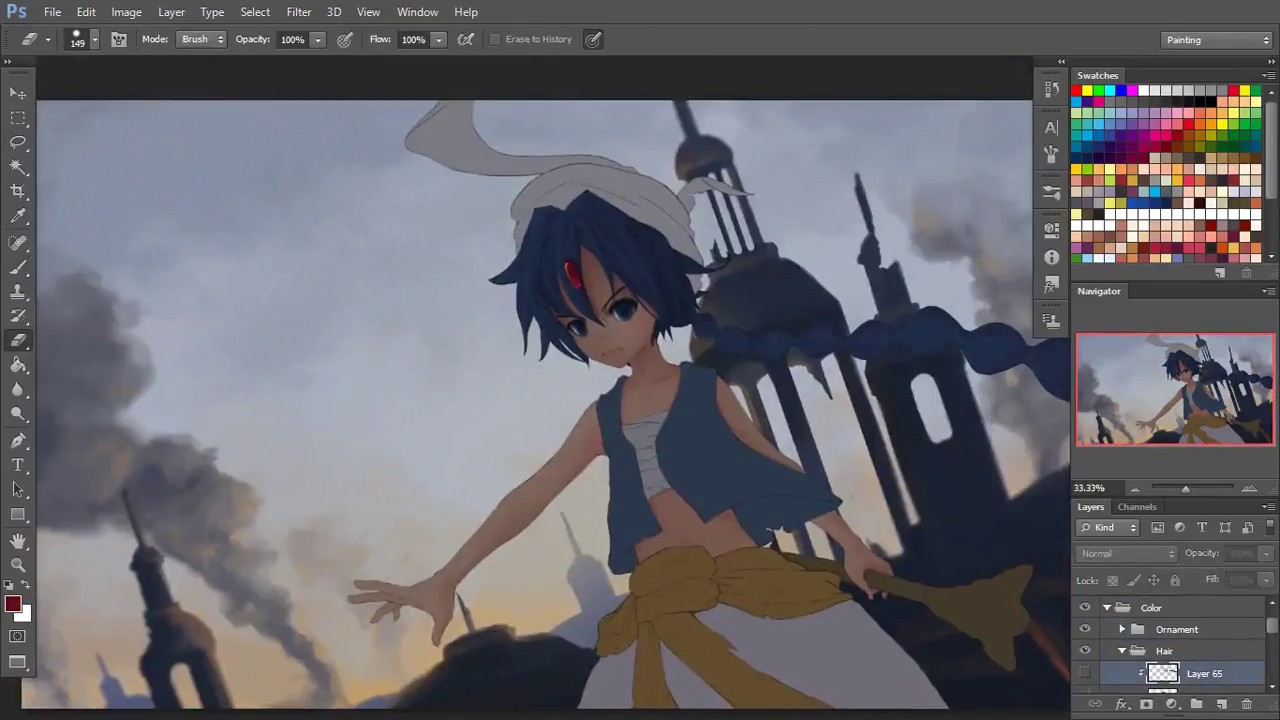Create a new layer group
Image resolution: width=1280 pixels, height=720 pixels.
coord(1196,704)
